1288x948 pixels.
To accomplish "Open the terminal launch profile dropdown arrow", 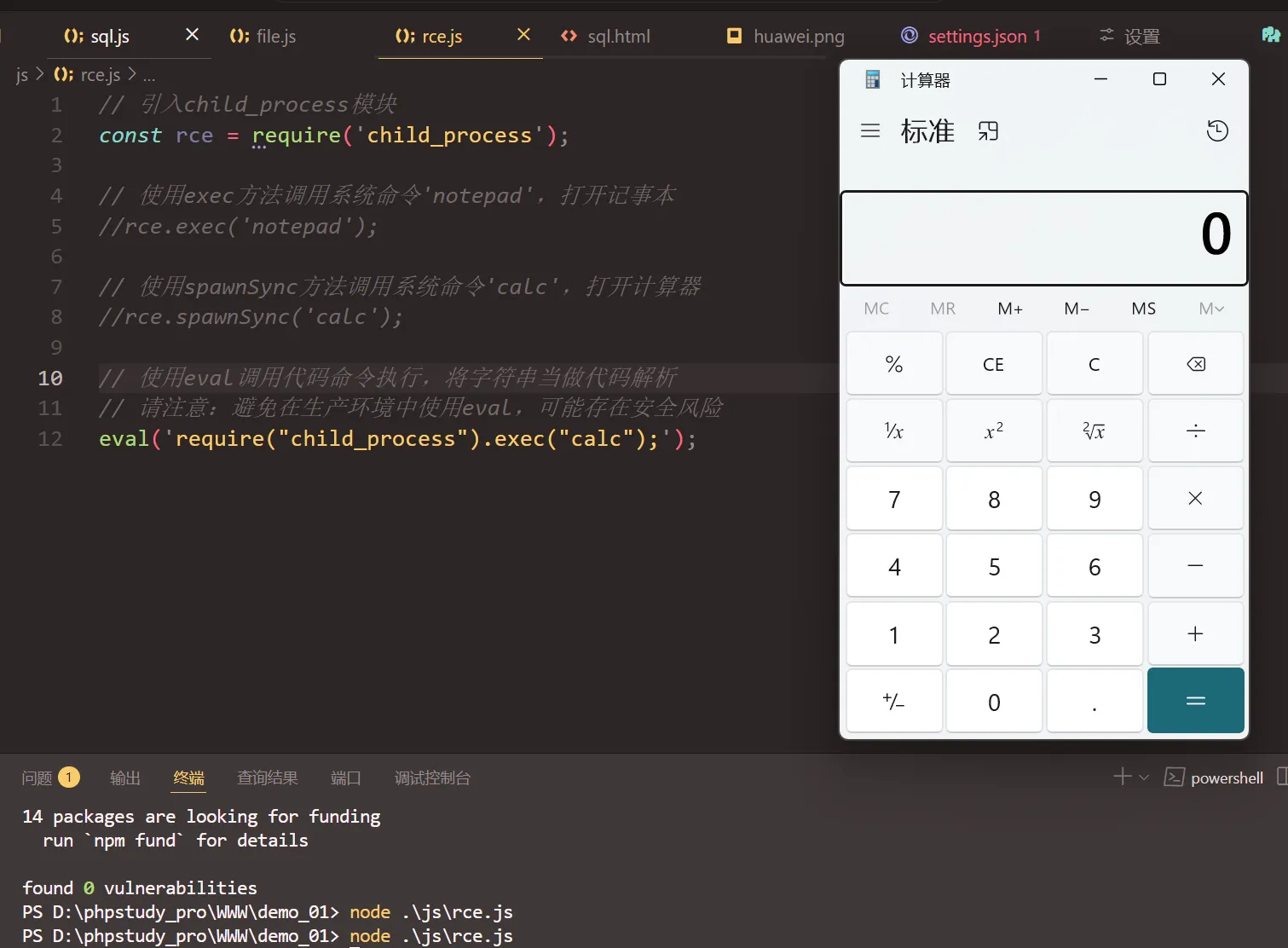I will coord(1144,777).
